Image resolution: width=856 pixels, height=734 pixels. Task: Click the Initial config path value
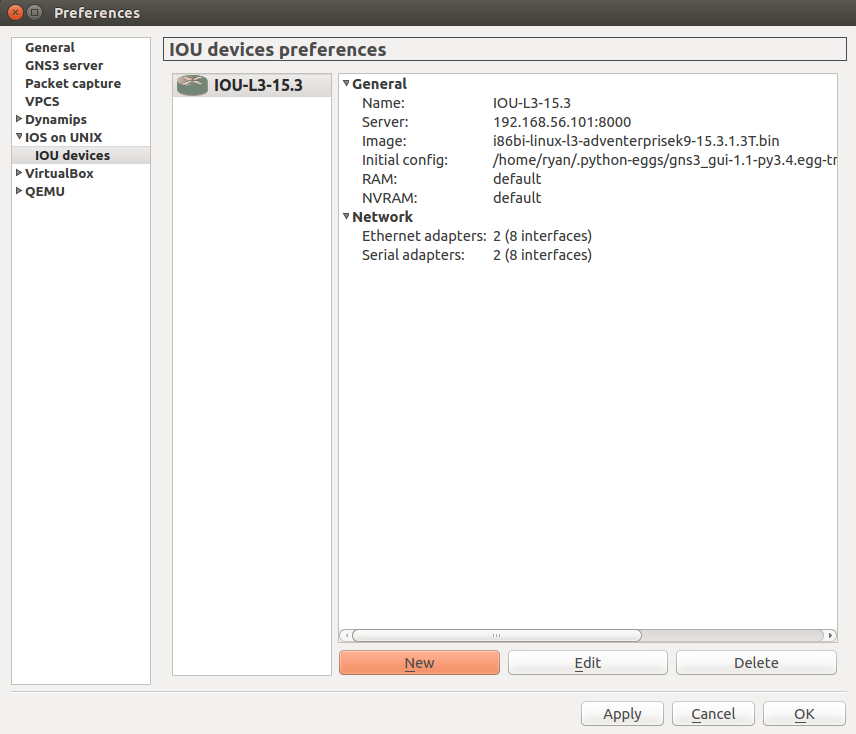point(664,160)
